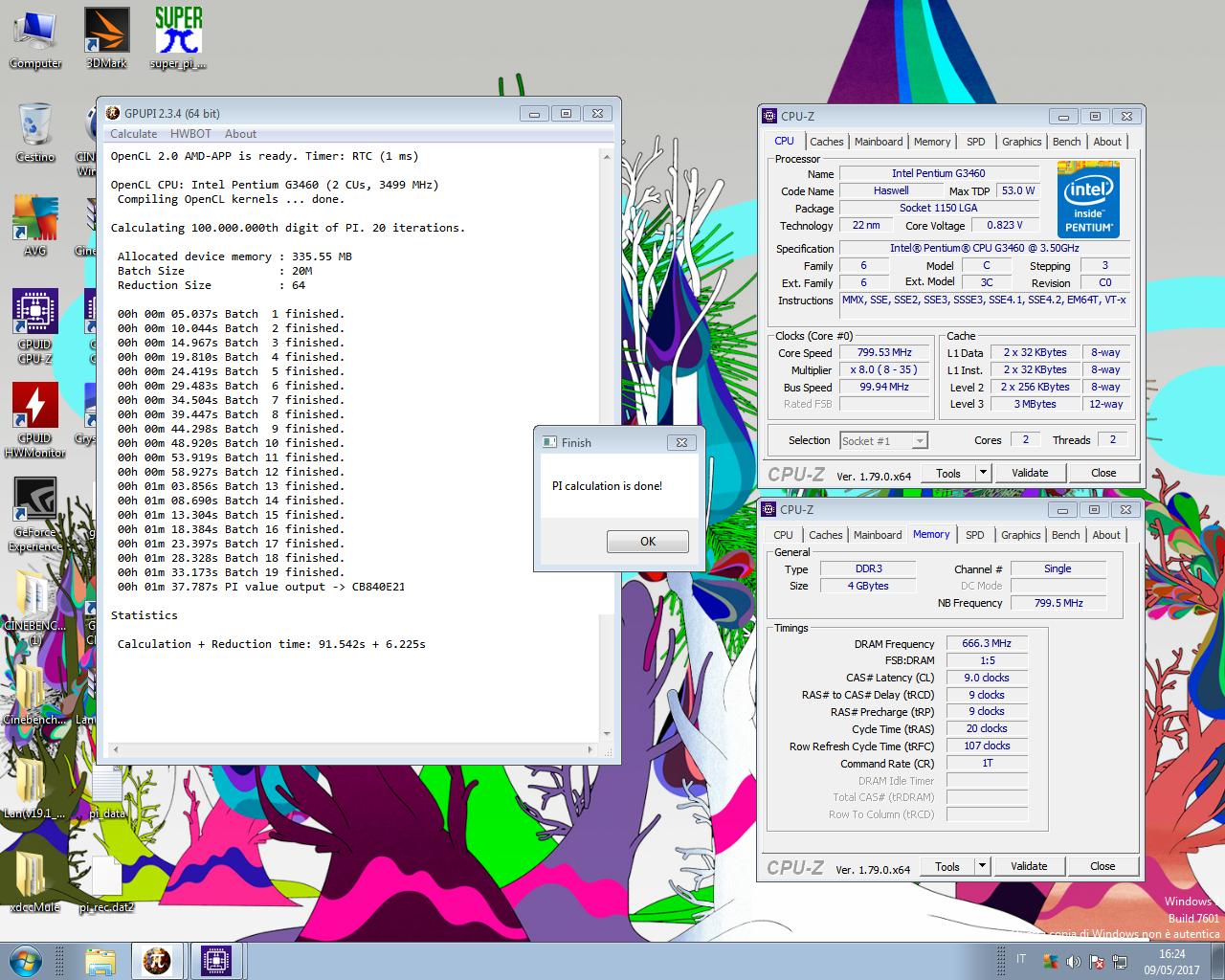Open the Lan(v19.1_ folder icon
Image resolution: width=1225 pixels, height=980 pixels.
(x=33, y=788)
